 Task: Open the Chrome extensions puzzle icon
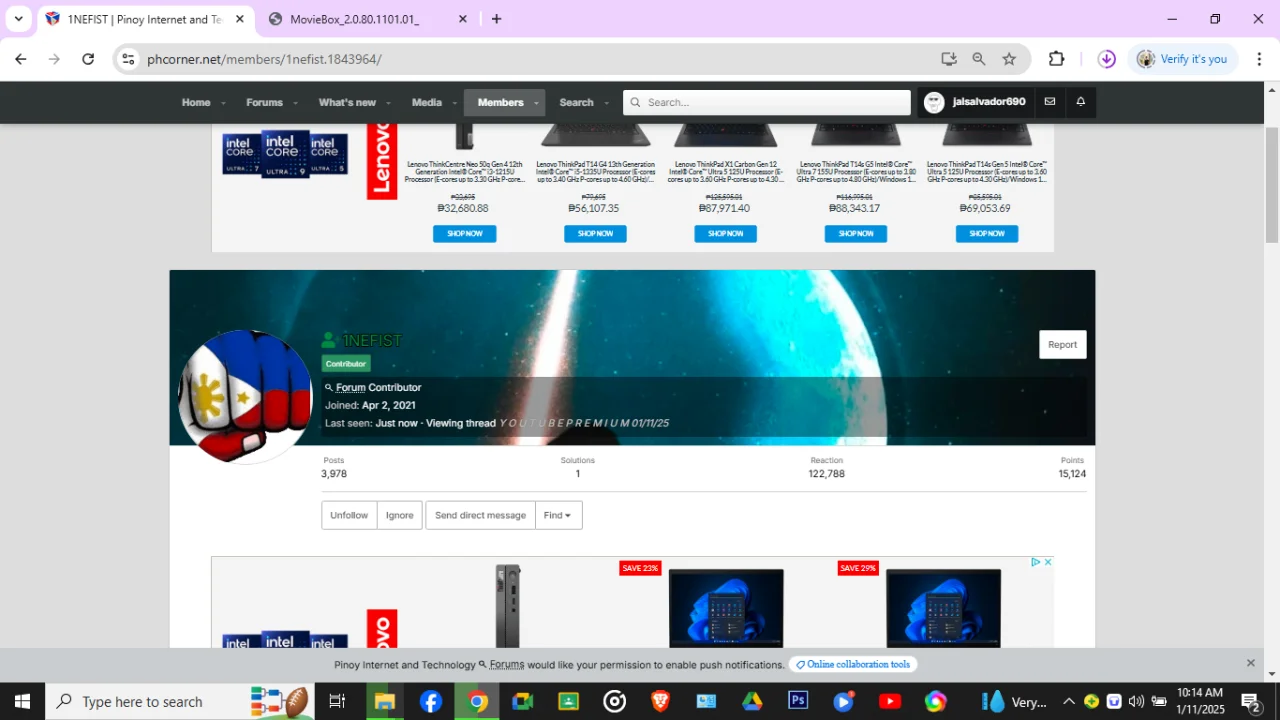[x=1056, y=59]
